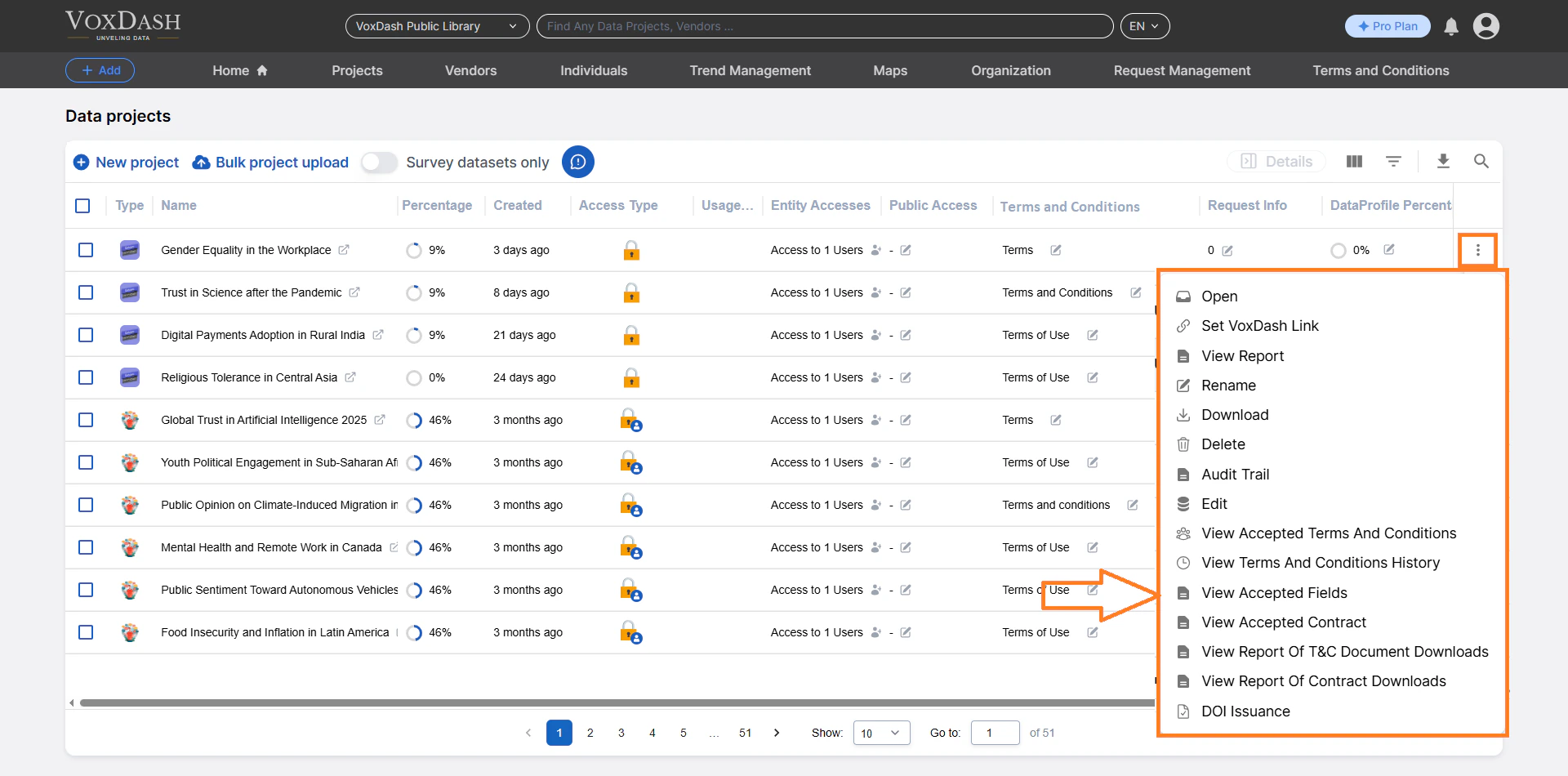
Task: Choose View Report menu item
Action: (x=1332, y=356)
